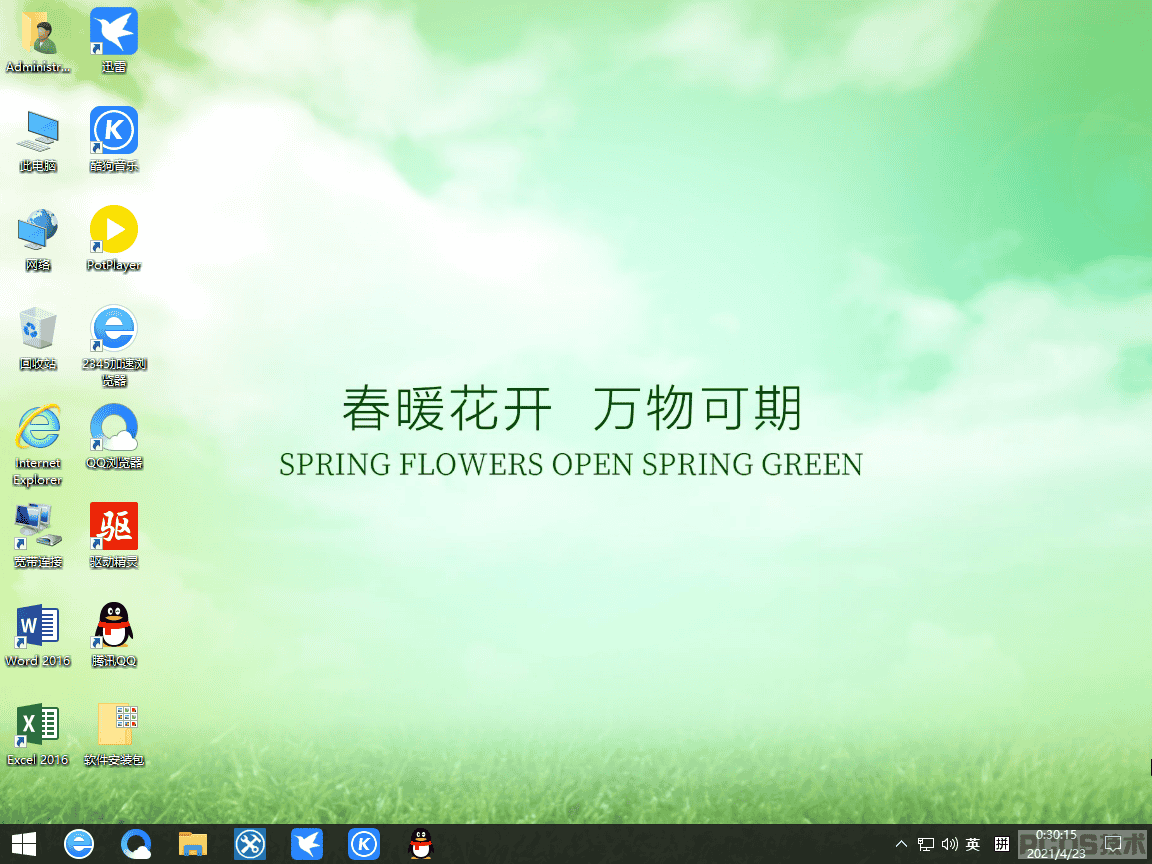This screenshot has width=1152, height=864.
Task: Select the 回收站 recycle bin icon
Action: pyautogui.click(x=38, y=339)
